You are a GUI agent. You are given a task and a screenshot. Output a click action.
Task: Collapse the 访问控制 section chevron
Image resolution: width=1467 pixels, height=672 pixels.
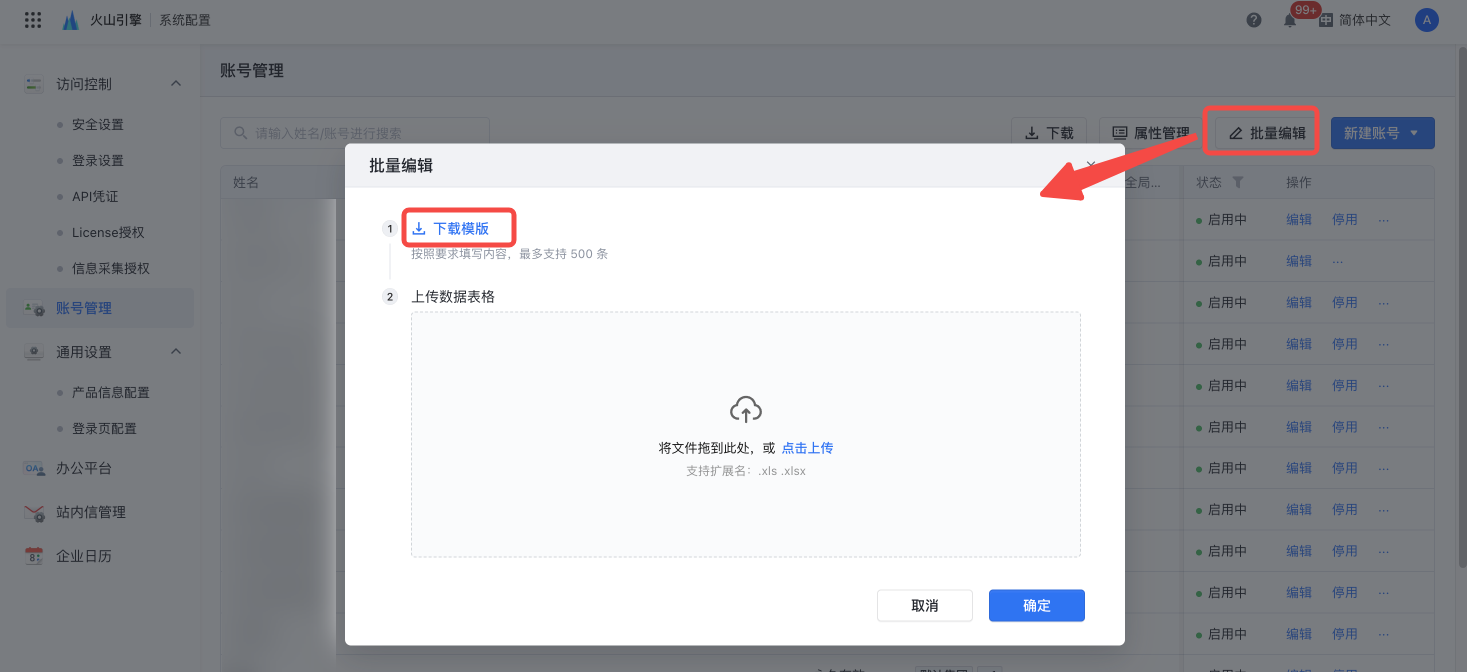coord(176,84)
